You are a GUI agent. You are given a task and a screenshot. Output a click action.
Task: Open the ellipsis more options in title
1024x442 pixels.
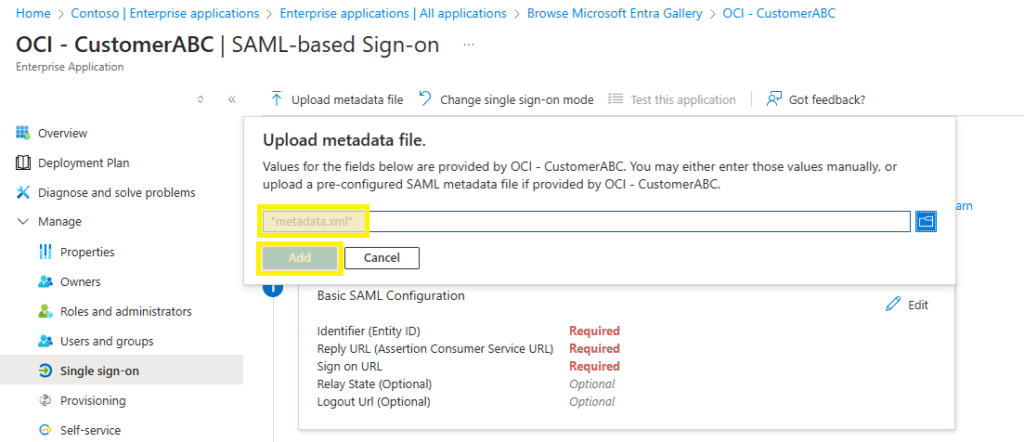pyautogui.click(x=468, y=44)
